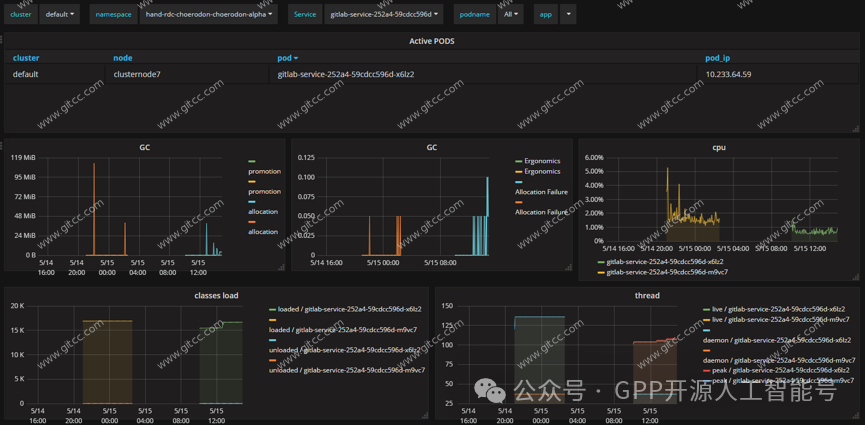This screenshot has width=865, height=425.
Task: Sort table by the cluster column header
Action: pyautogui.click(x=26, y=58)
